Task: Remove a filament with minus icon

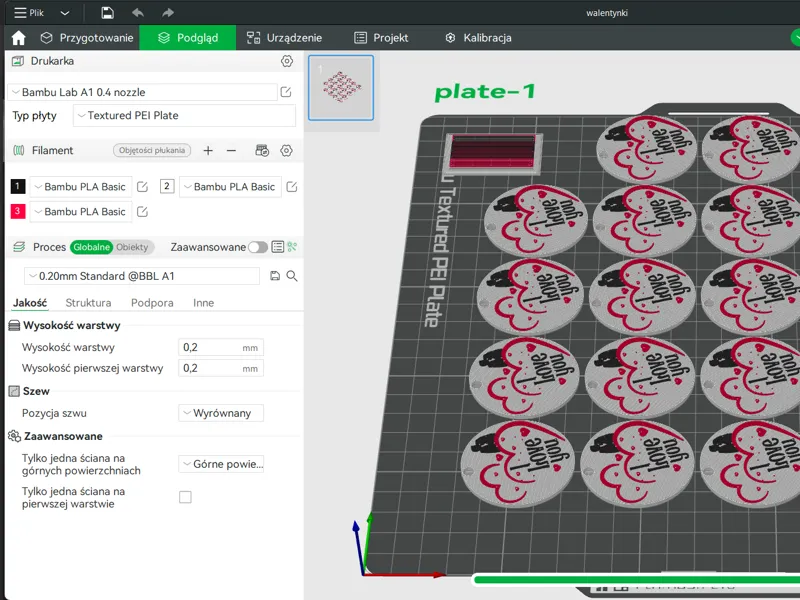Action: [x=231, y=151]
